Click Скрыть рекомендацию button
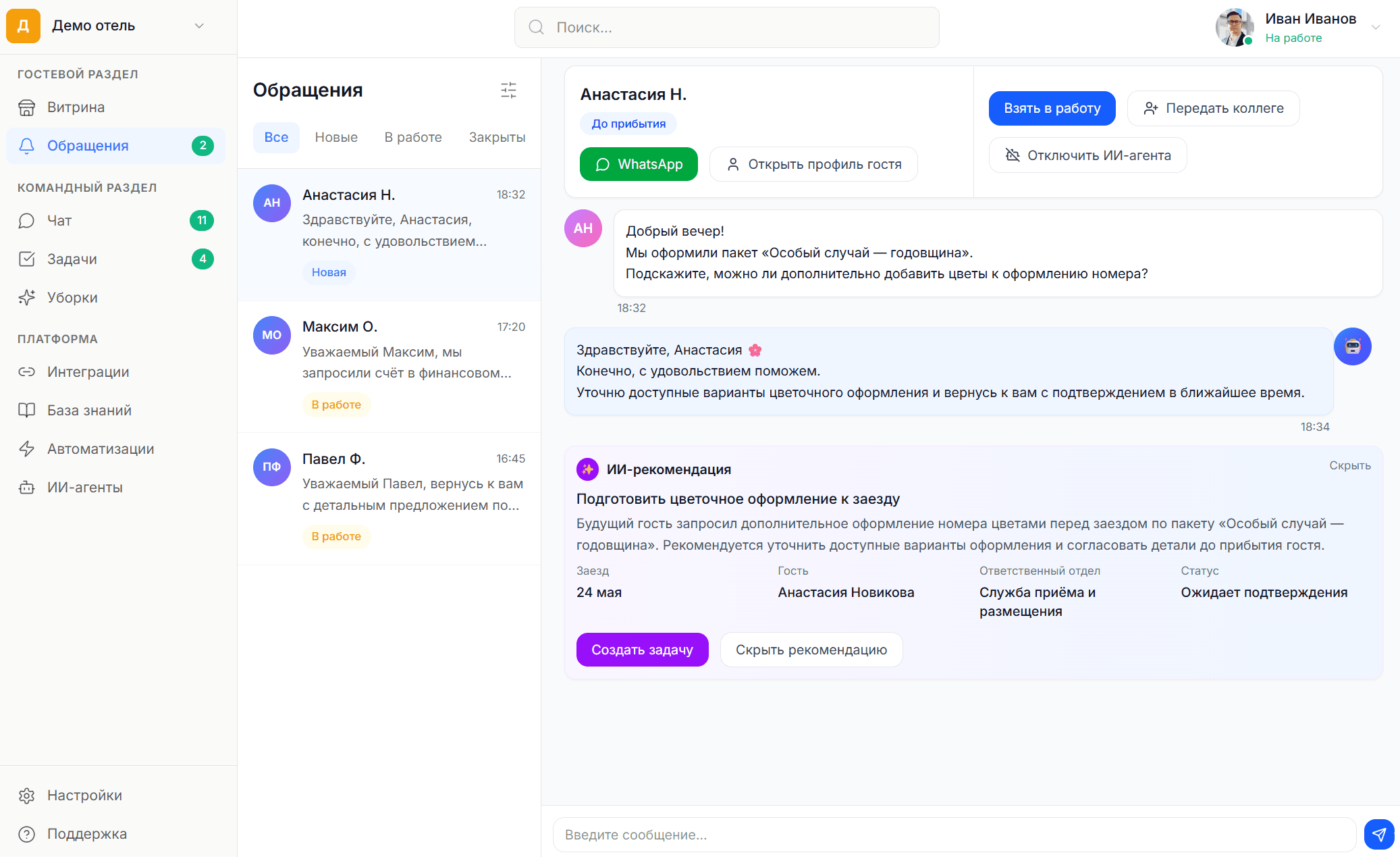The image size is (1400, 857). [x=811, y=650]
